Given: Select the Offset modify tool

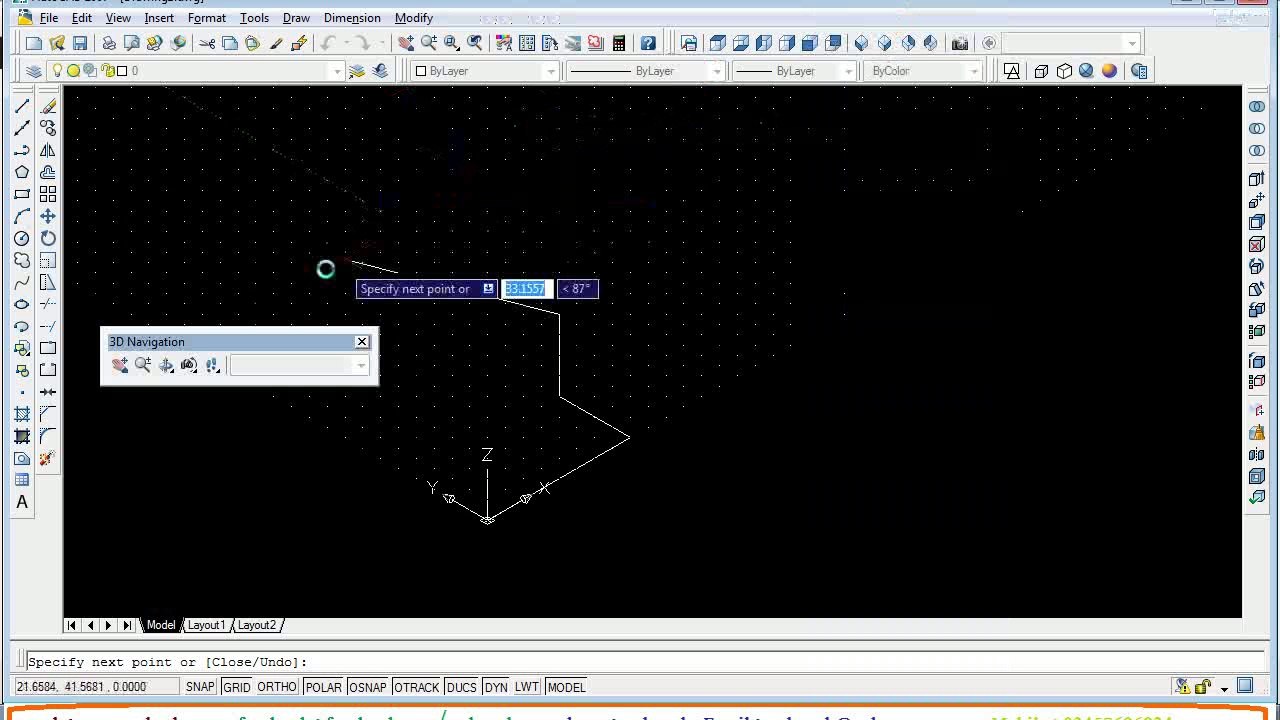Looking at the screenshot, I should coord(48,172).
